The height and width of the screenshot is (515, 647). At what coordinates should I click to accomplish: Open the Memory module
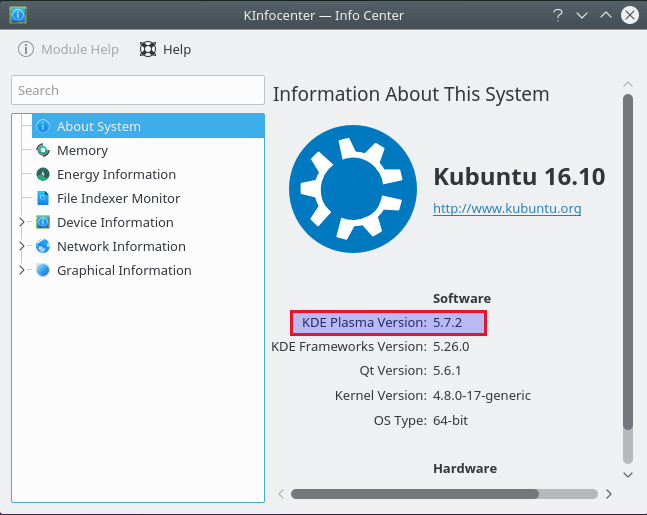83,151
